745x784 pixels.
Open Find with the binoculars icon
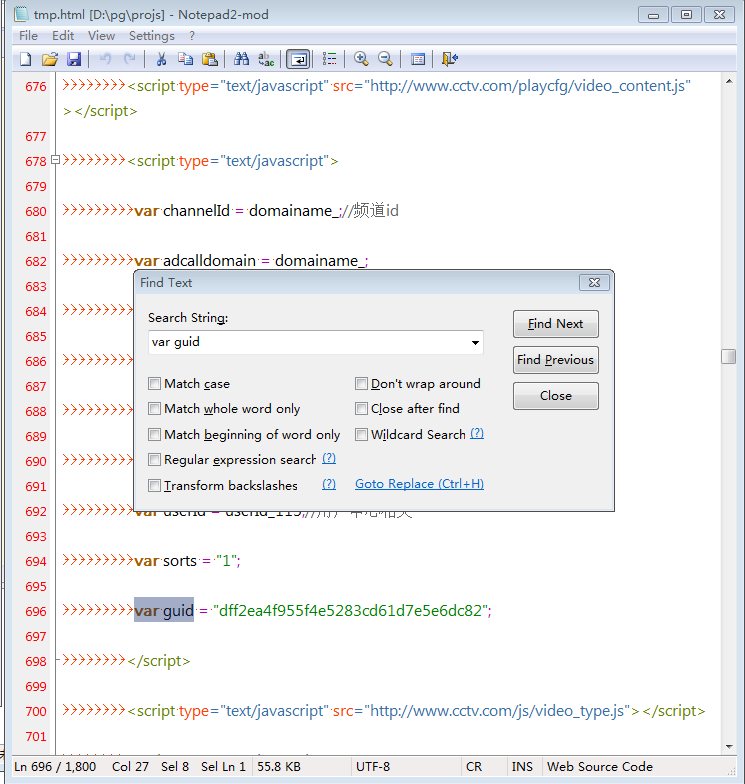pos(242,60)
